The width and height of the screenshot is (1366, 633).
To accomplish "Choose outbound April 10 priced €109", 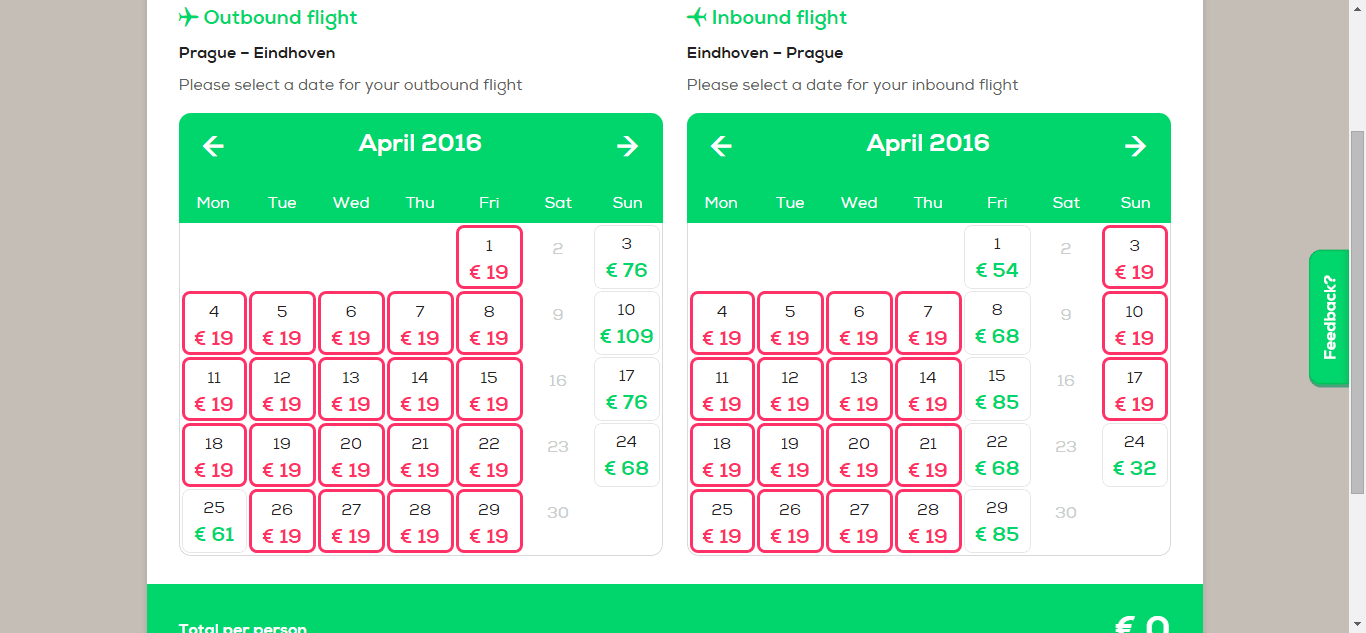I will [x=627, y=324].
